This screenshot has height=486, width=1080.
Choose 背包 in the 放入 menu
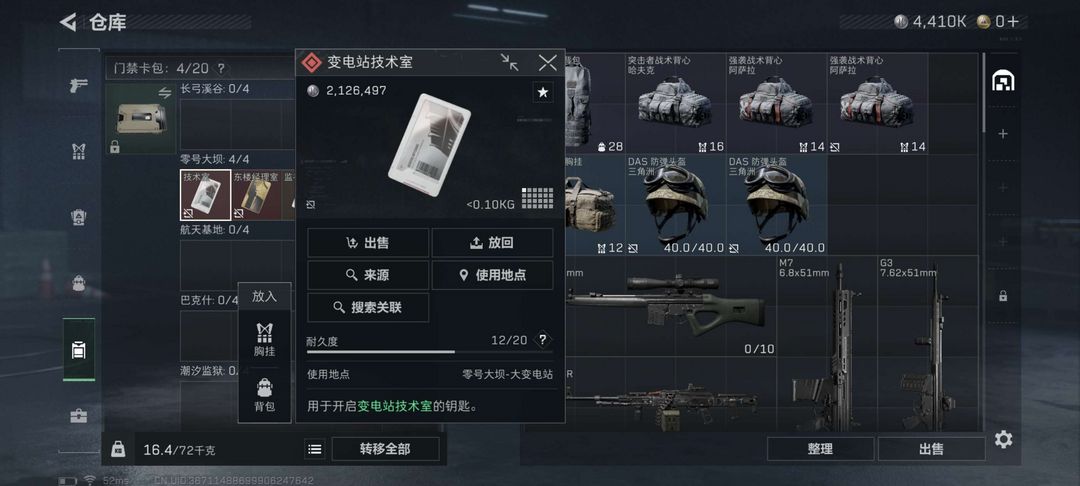264,395
